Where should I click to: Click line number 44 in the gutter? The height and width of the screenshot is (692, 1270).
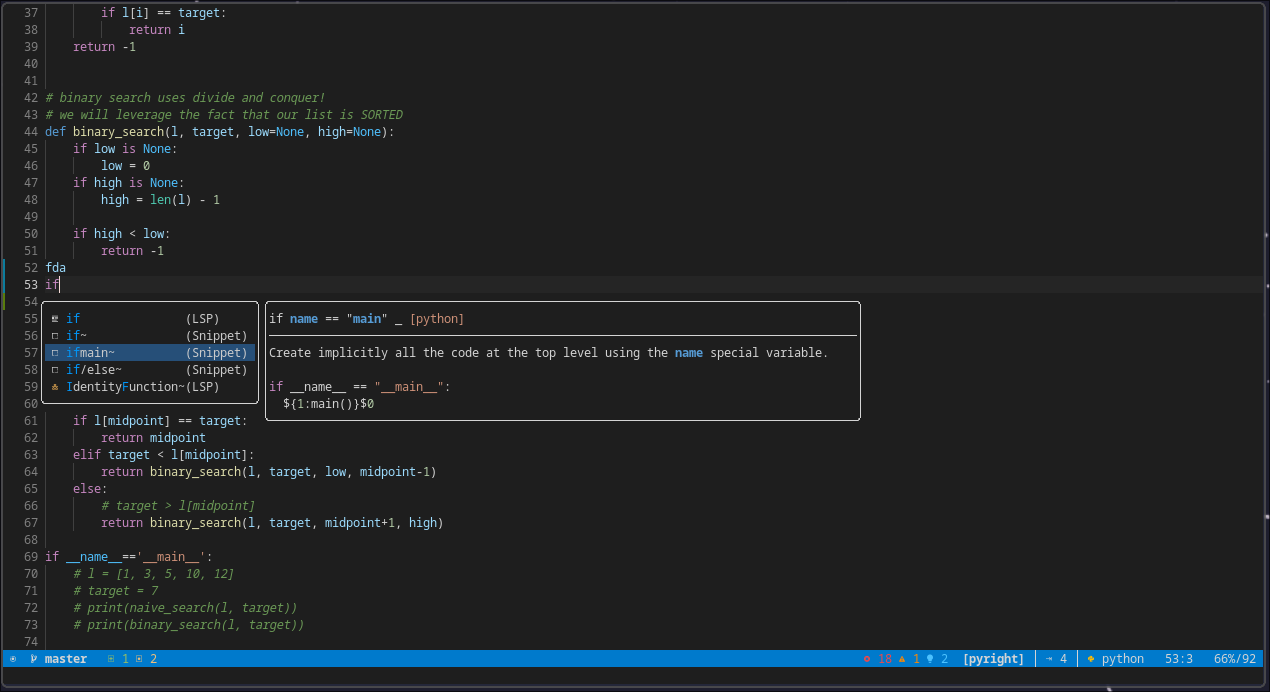point(29,132)
